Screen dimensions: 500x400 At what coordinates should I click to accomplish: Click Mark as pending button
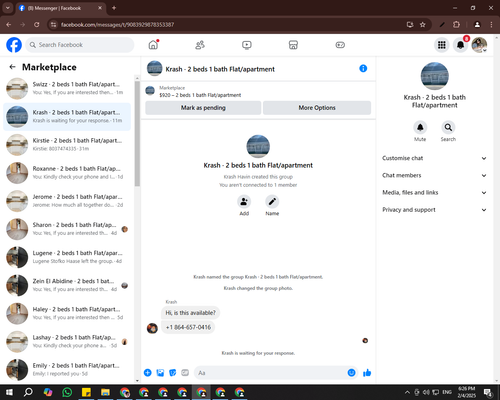point(203,108)
